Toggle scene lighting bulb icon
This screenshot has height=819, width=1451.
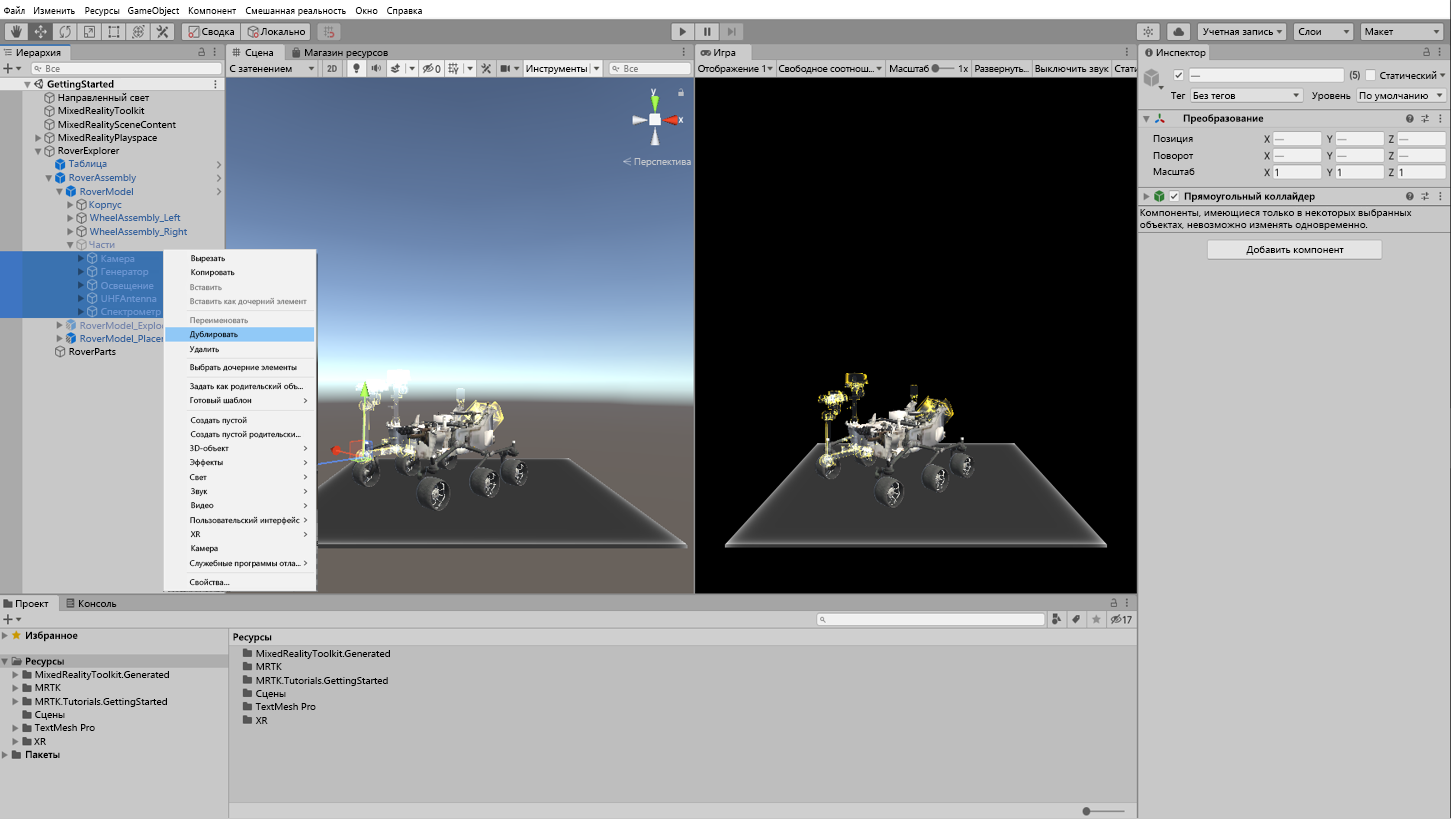(x=354, y=68)
